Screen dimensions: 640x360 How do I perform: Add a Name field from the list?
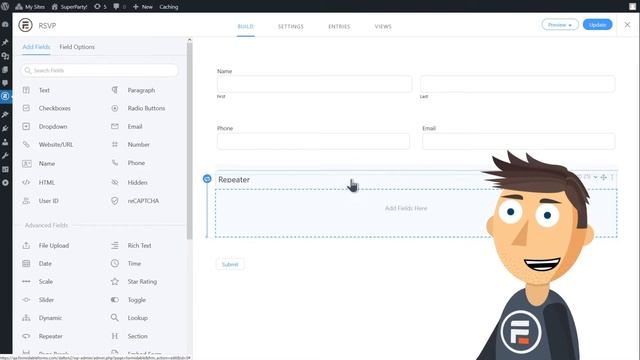(x=47, y=163)
